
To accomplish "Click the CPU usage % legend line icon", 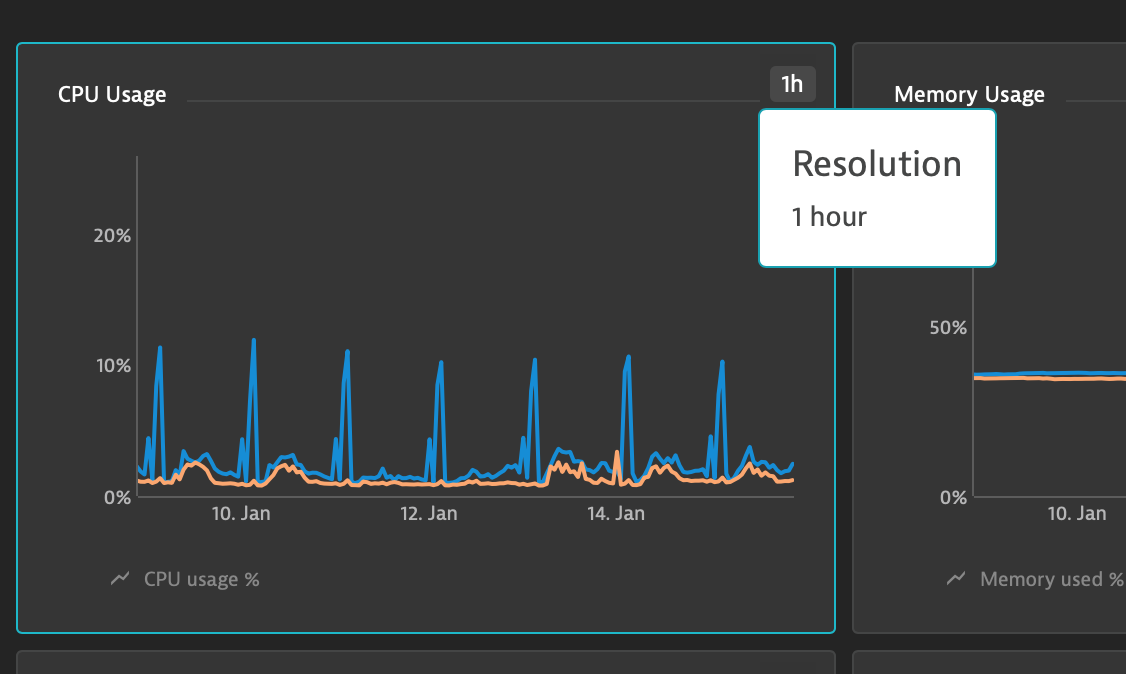I will (x=120, y=578).
